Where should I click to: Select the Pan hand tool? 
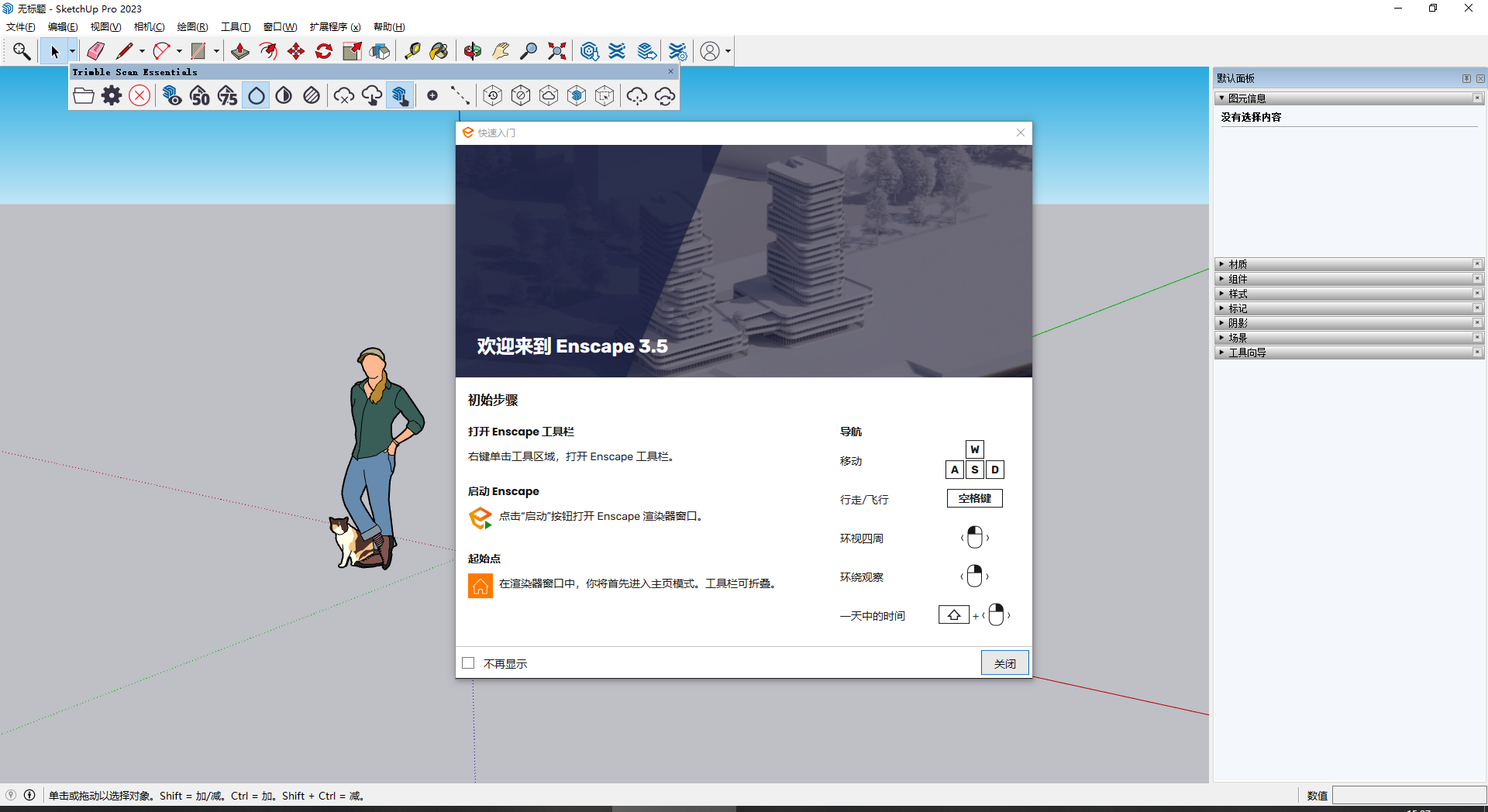pyautogui.click(x=501, y=51)
